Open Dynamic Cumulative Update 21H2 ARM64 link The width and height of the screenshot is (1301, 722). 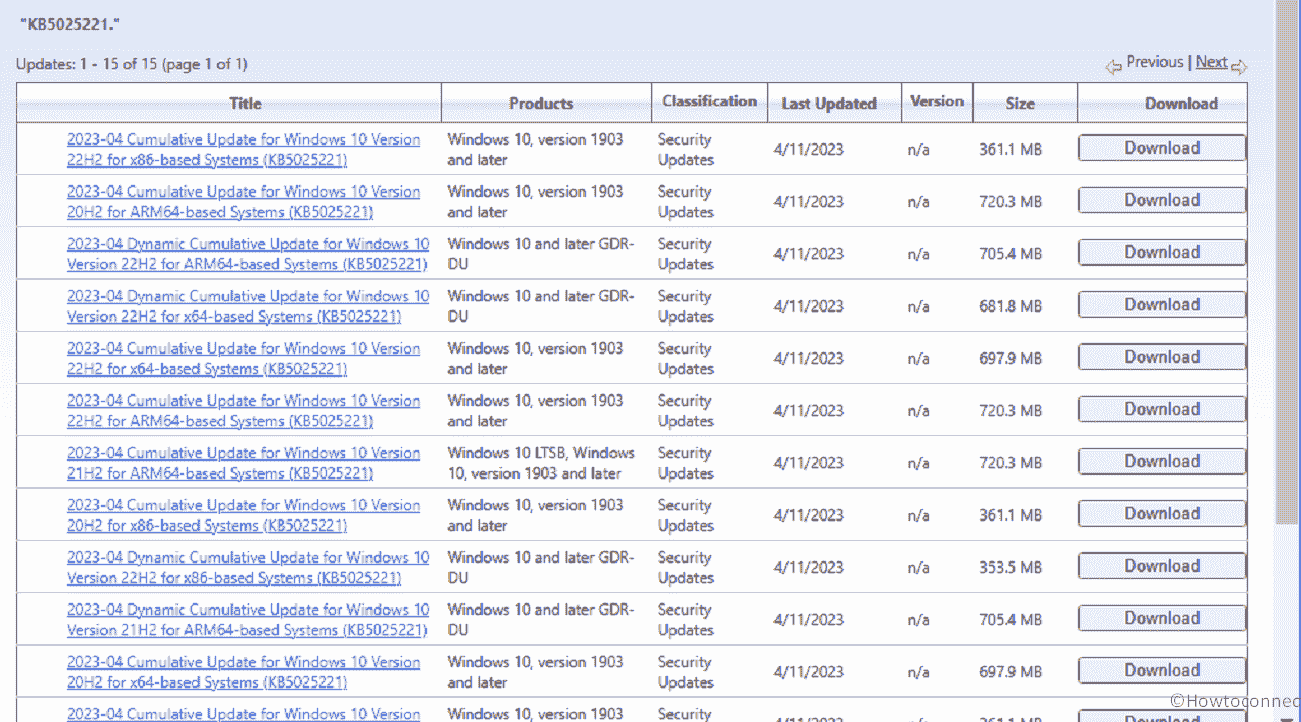[248, 620]
